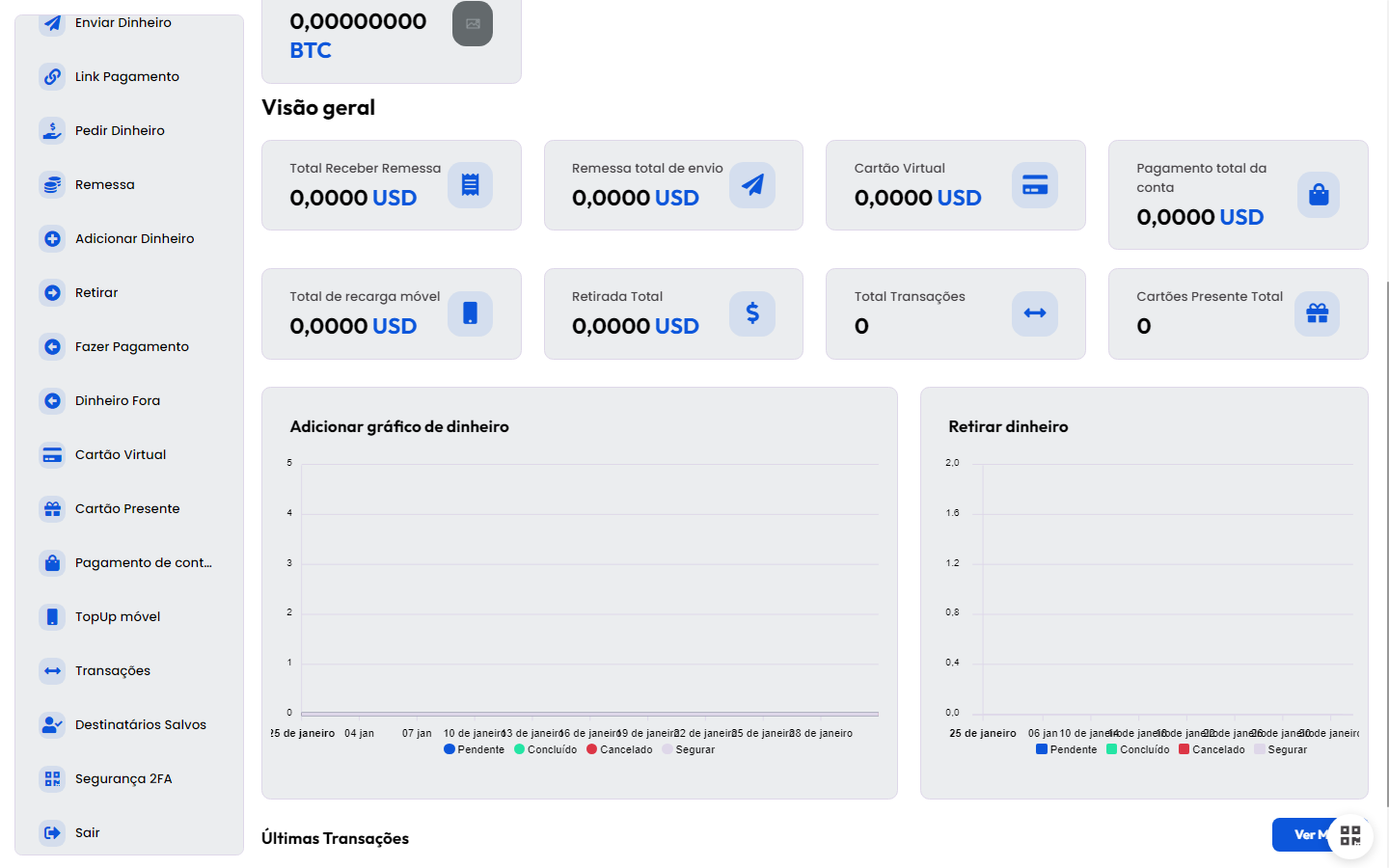The image size is (1389, 868).
Task: Click the Cartão Virtual card icon tile
Action: [1034, 185]
